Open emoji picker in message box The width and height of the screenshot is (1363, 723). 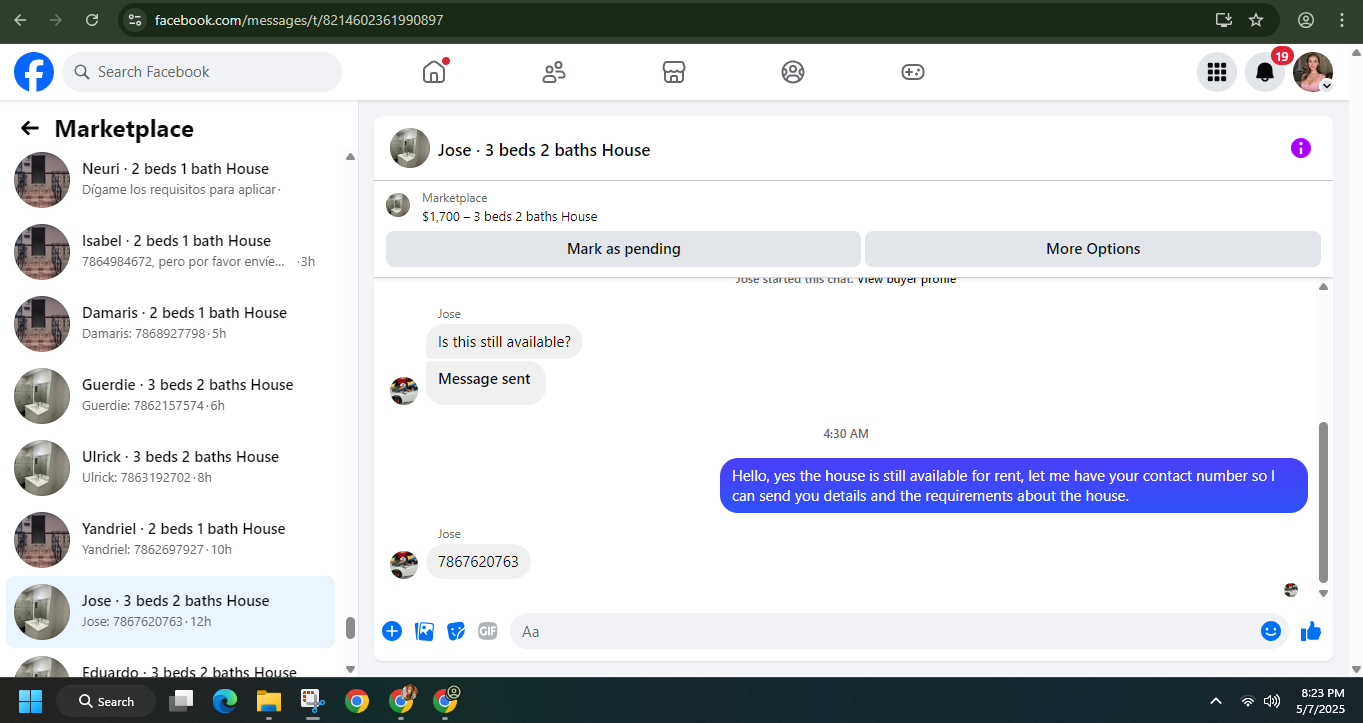[x=1271, y=631]
